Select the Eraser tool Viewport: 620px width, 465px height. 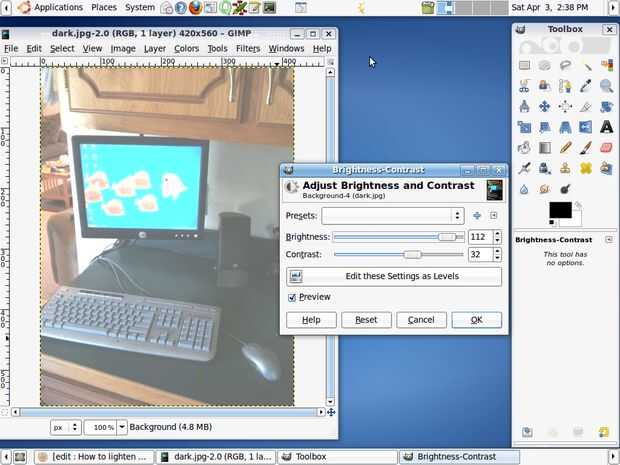[x=607, y=148]
